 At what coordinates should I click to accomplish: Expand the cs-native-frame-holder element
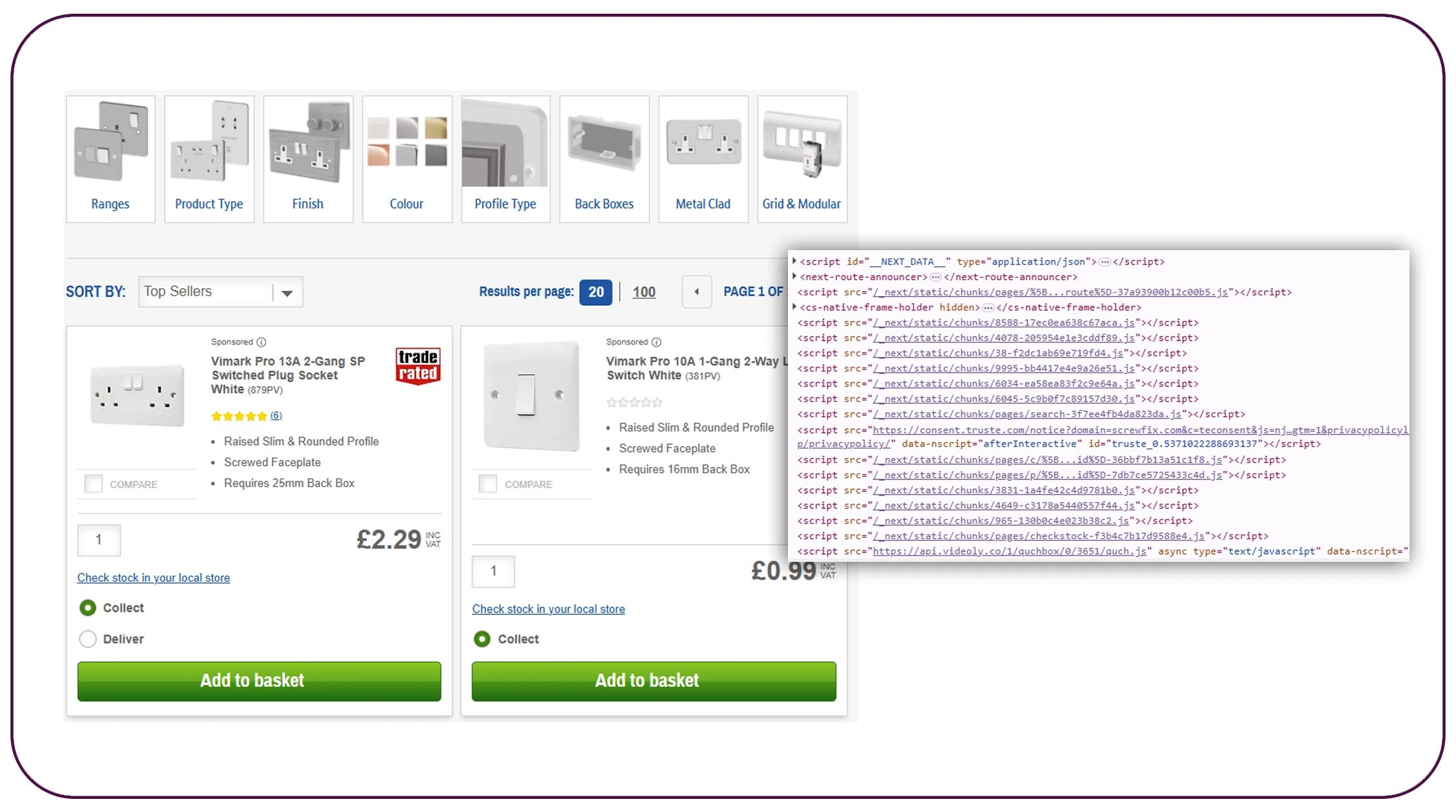(x=794, y=306)
